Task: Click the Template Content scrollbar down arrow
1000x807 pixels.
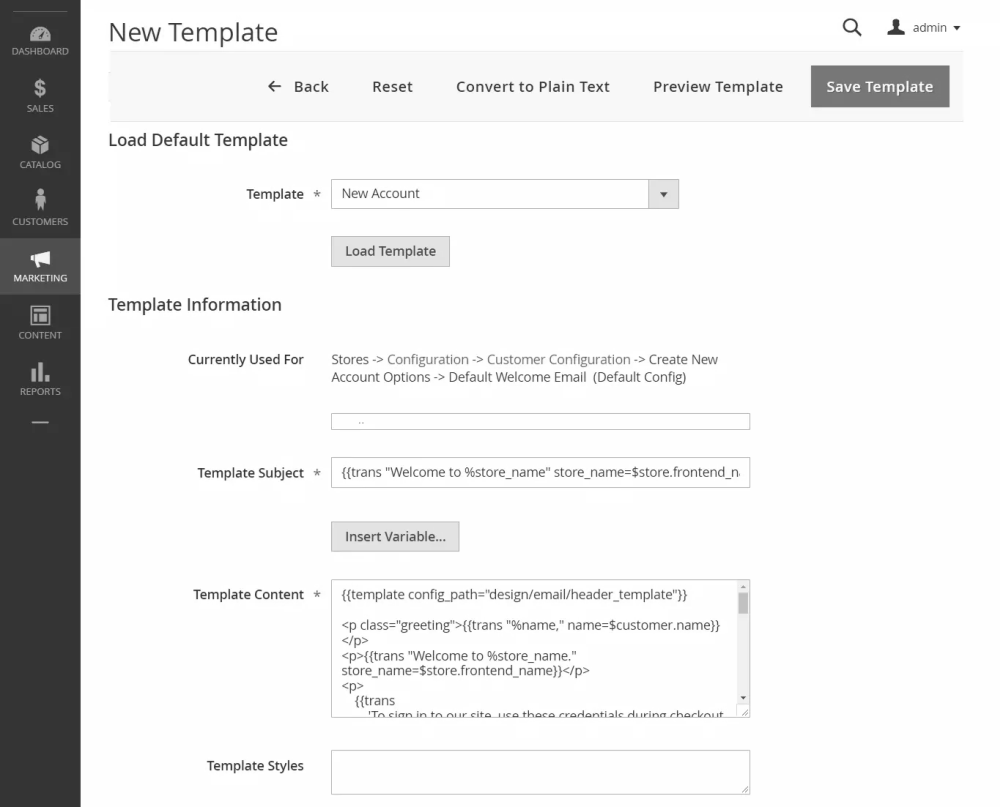Action: click(x=743, y=697)
